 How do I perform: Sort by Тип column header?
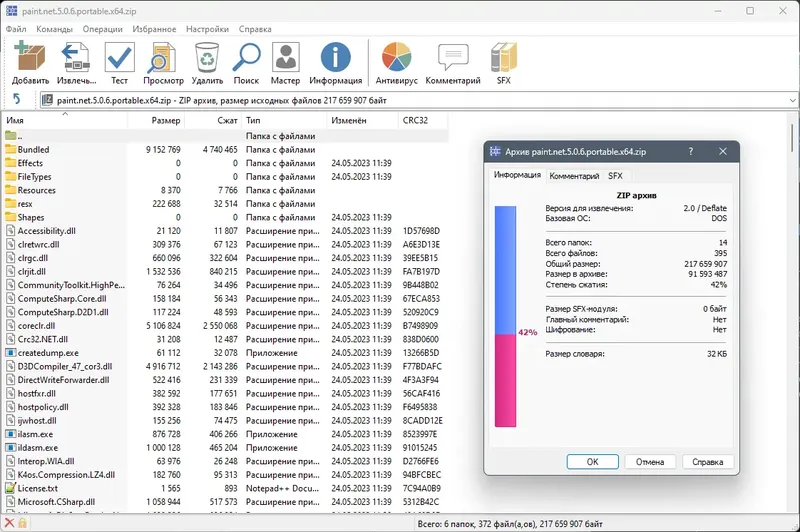(x=284, y=120)
